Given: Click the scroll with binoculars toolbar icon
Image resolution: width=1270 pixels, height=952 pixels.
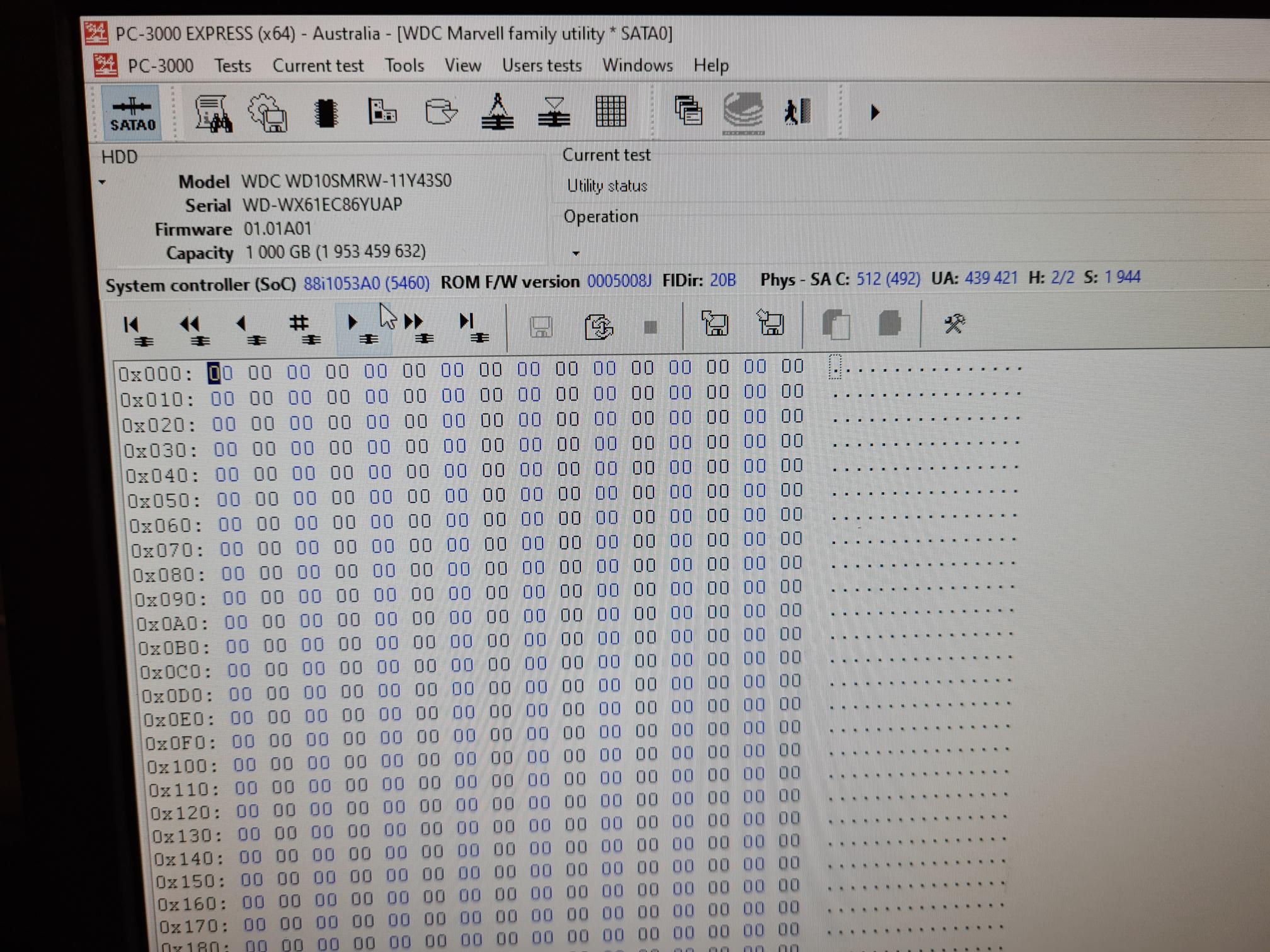Looking at the screenshot, I should pos(213,113).
